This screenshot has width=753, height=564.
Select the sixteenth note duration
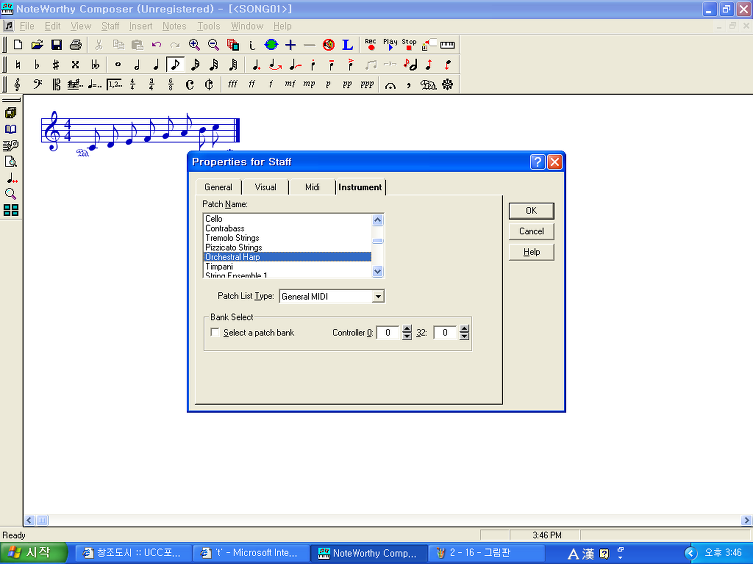[194, 64]
